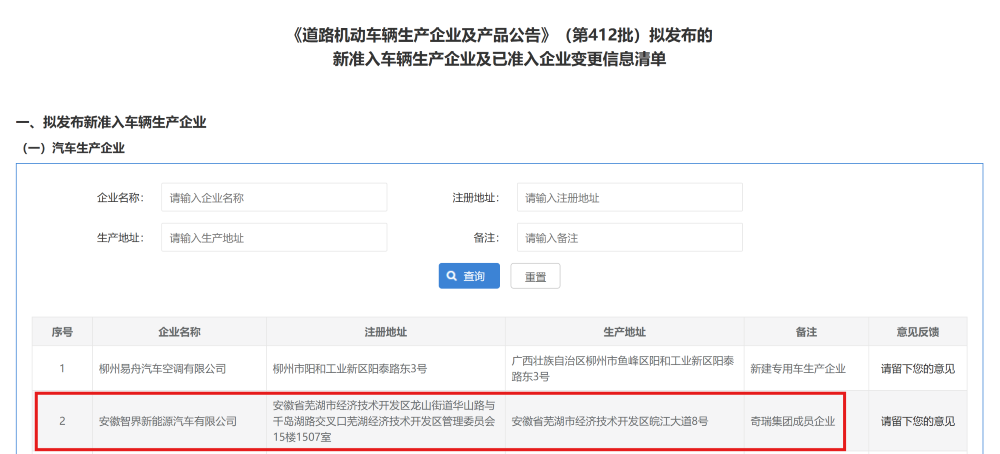1000x454 pixels.
Task: Select the cell 新建专用车生产企业
Action: click(806, 369)
